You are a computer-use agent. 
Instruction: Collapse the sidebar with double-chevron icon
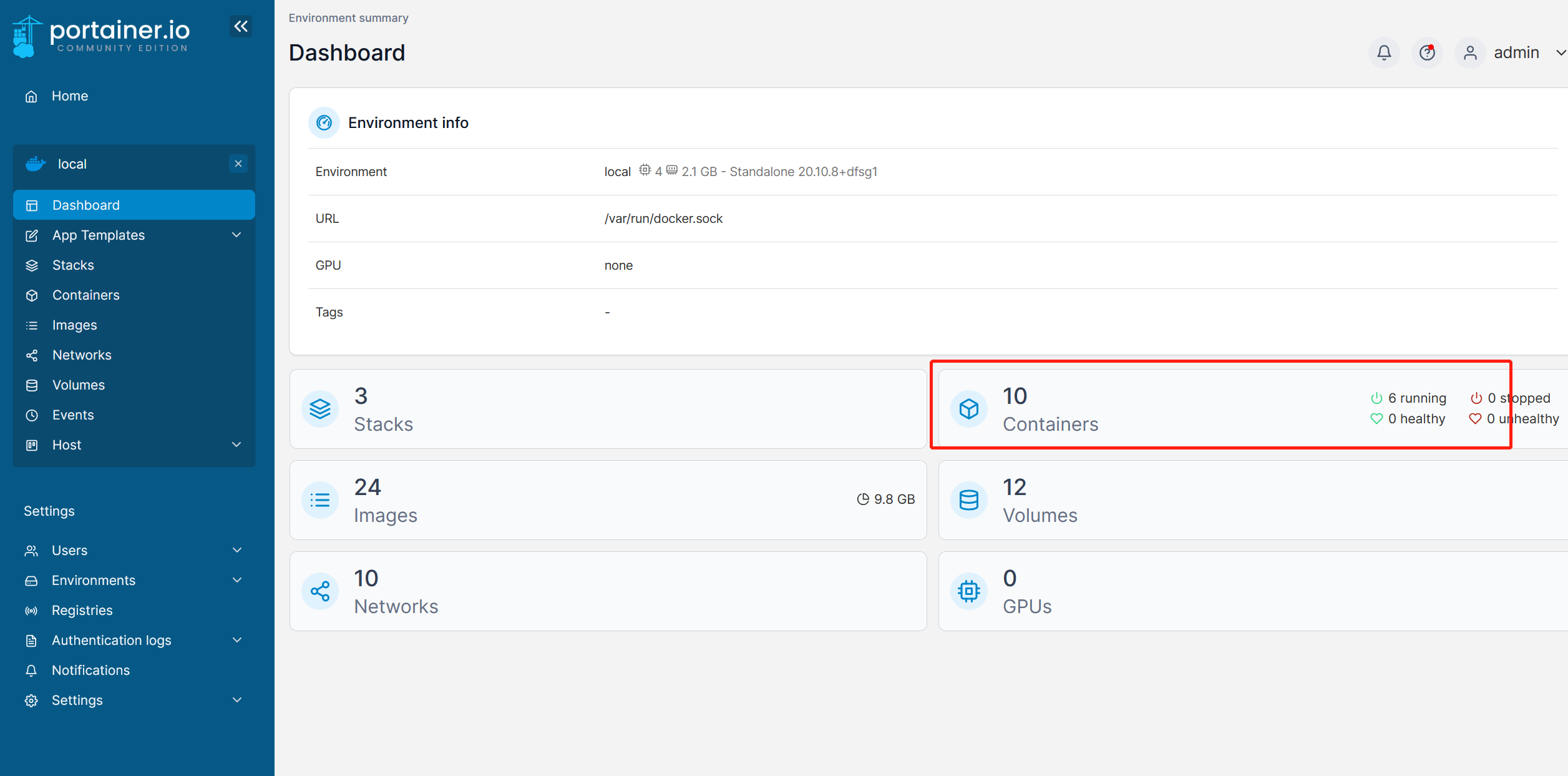pyautogui.click(x=241, y=26)
